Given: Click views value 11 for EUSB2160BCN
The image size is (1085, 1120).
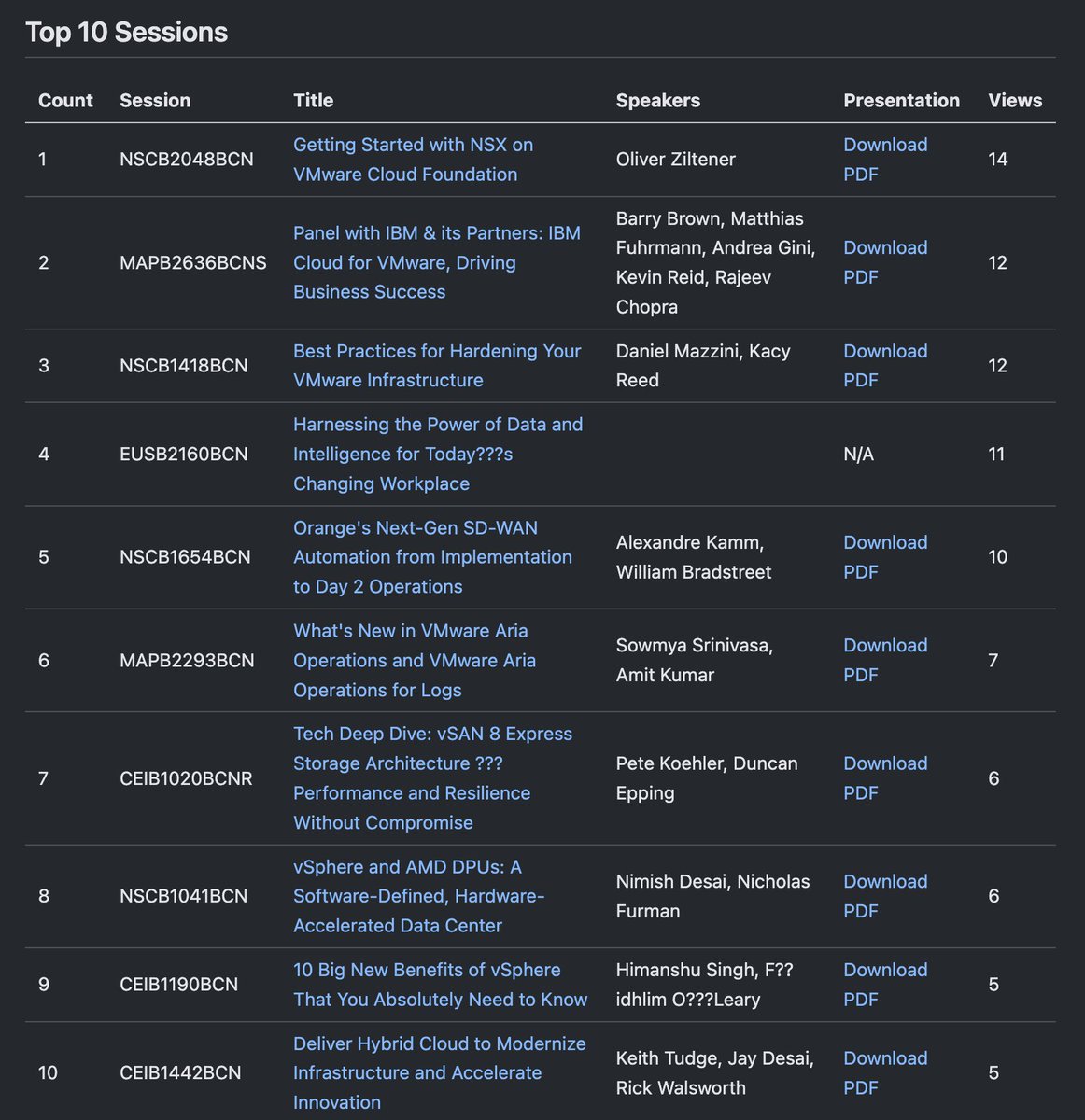Looking at the screenshot, I should [x=996, y=454].
